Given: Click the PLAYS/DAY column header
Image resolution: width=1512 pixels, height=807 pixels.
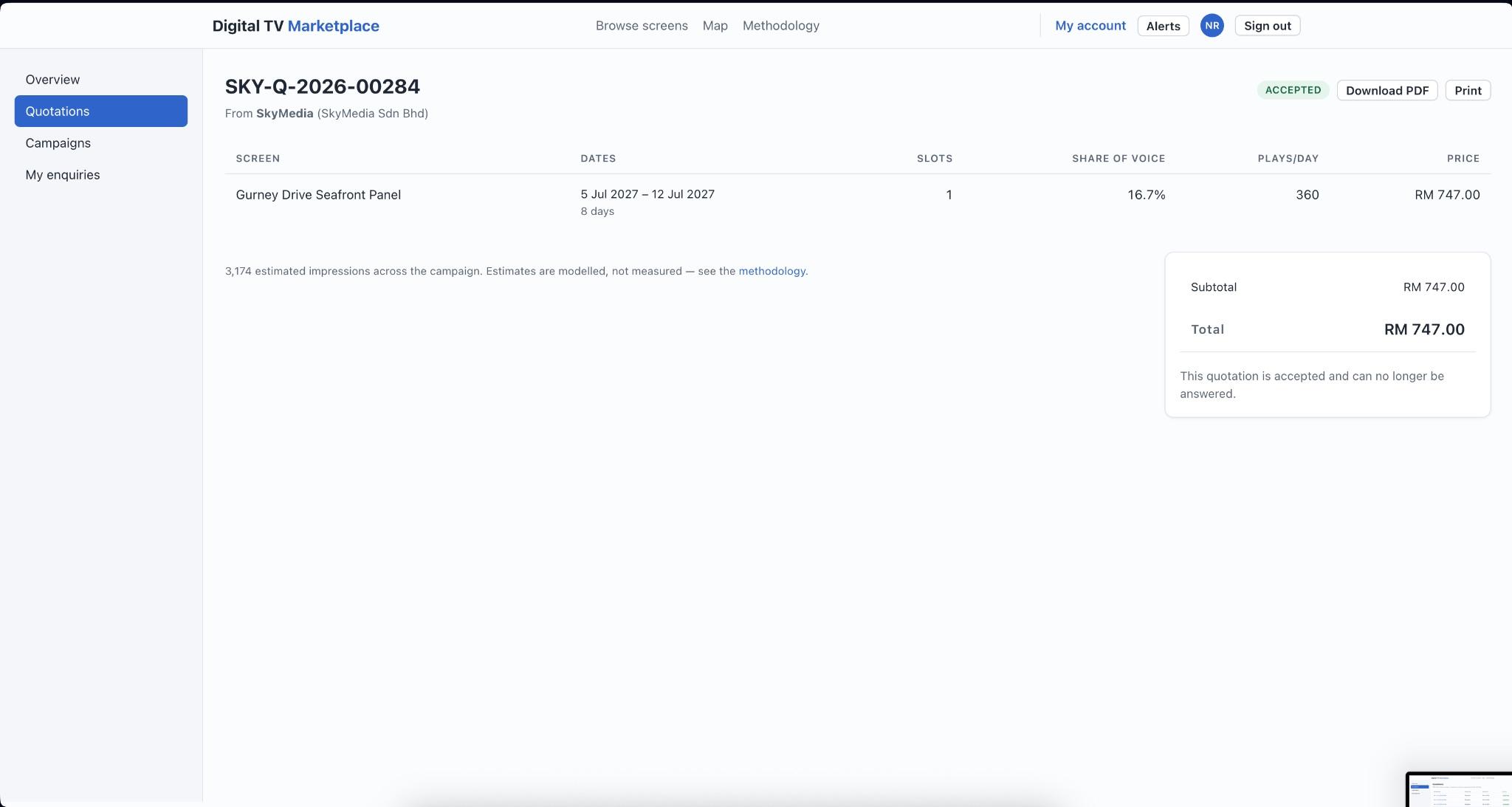Looking at the screenshot, I should (x=1288, y=159).
